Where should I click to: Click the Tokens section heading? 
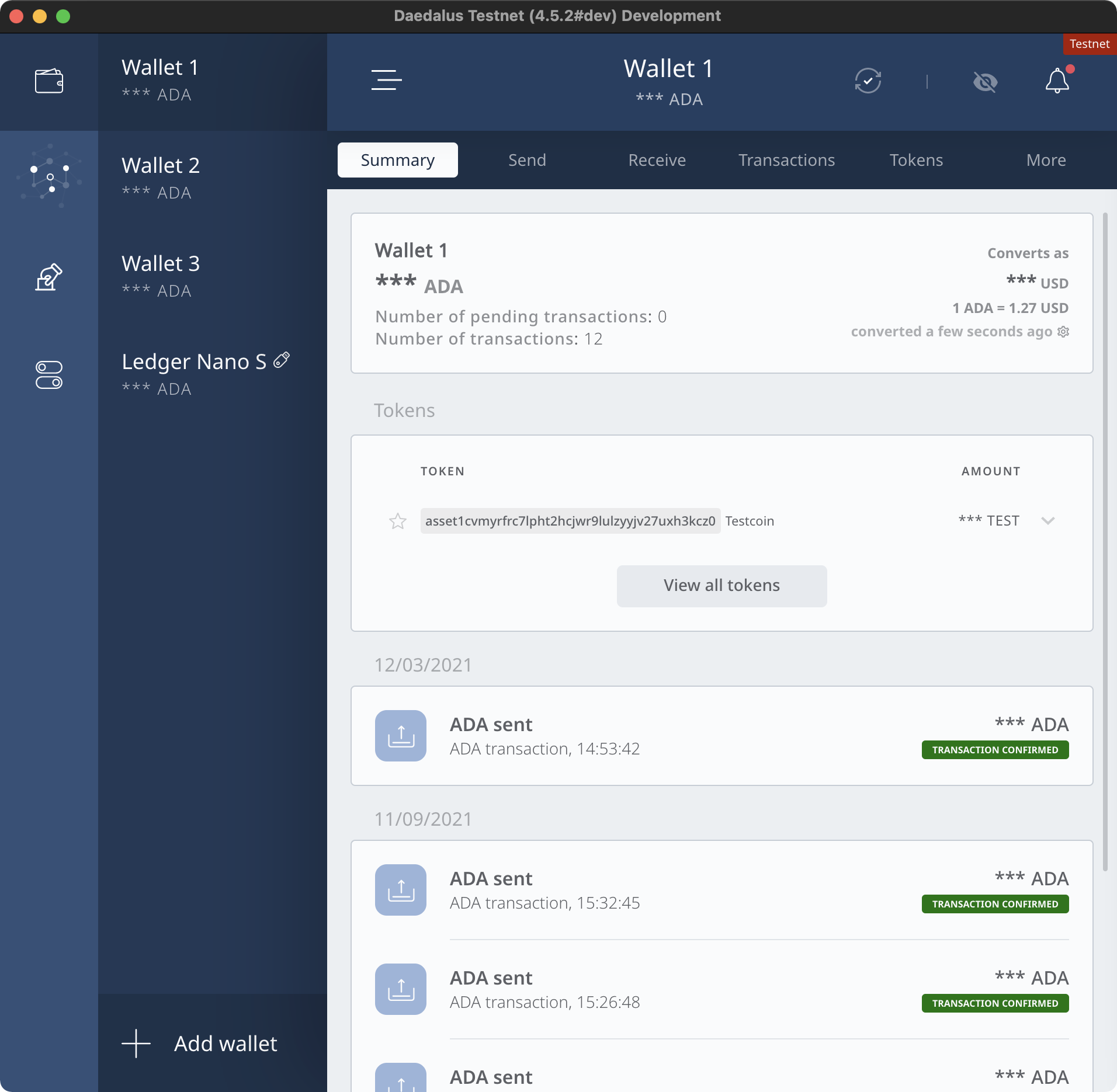point(404,411)
